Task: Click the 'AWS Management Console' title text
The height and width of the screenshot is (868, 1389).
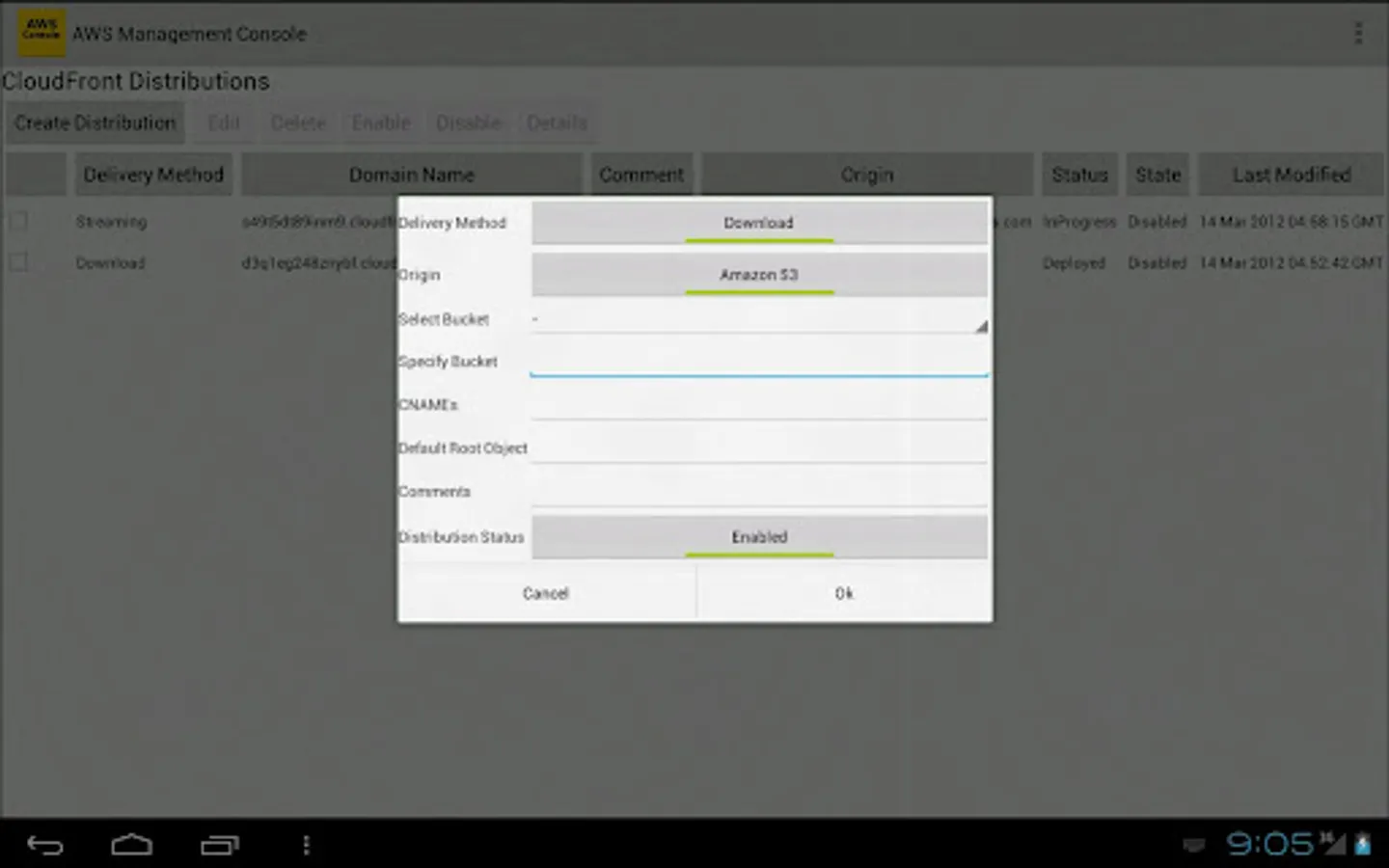Action: pyautogui.click(x=189, y=34)
